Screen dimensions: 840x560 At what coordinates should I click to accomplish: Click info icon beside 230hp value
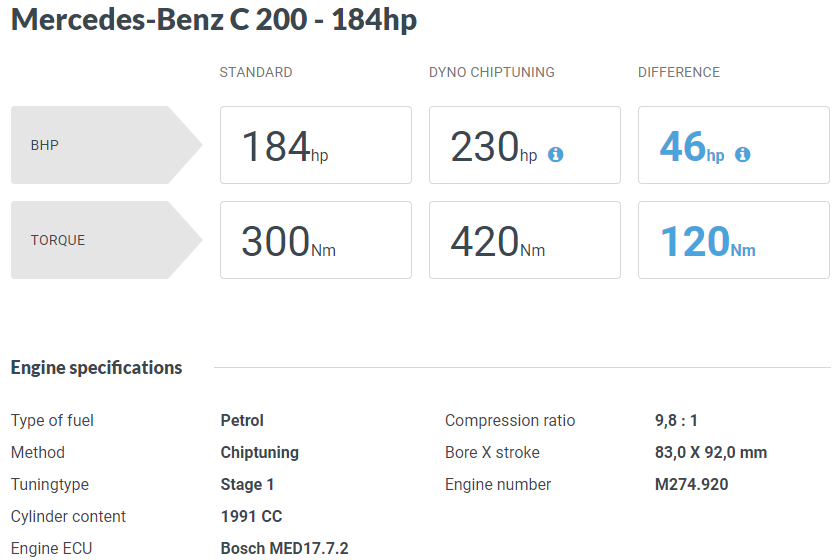click(556, 155)
